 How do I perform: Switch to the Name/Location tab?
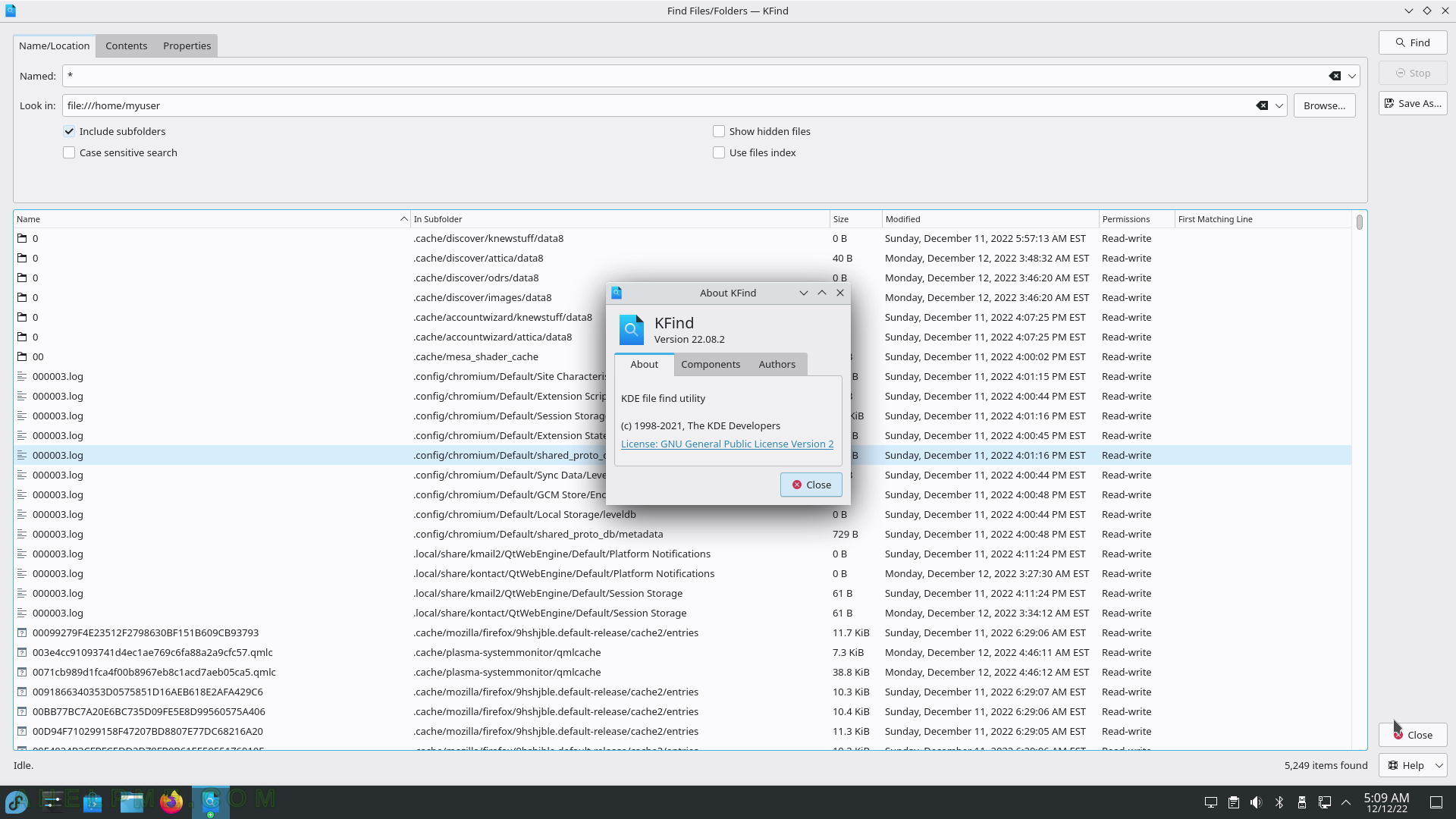[55, 45]
